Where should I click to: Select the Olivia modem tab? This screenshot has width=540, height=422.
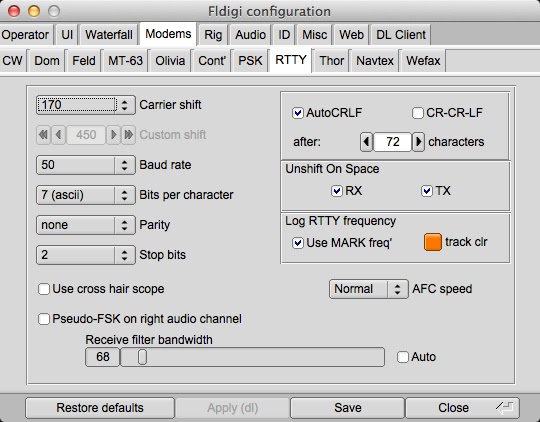pyautogui.click(x=170, y=61)
